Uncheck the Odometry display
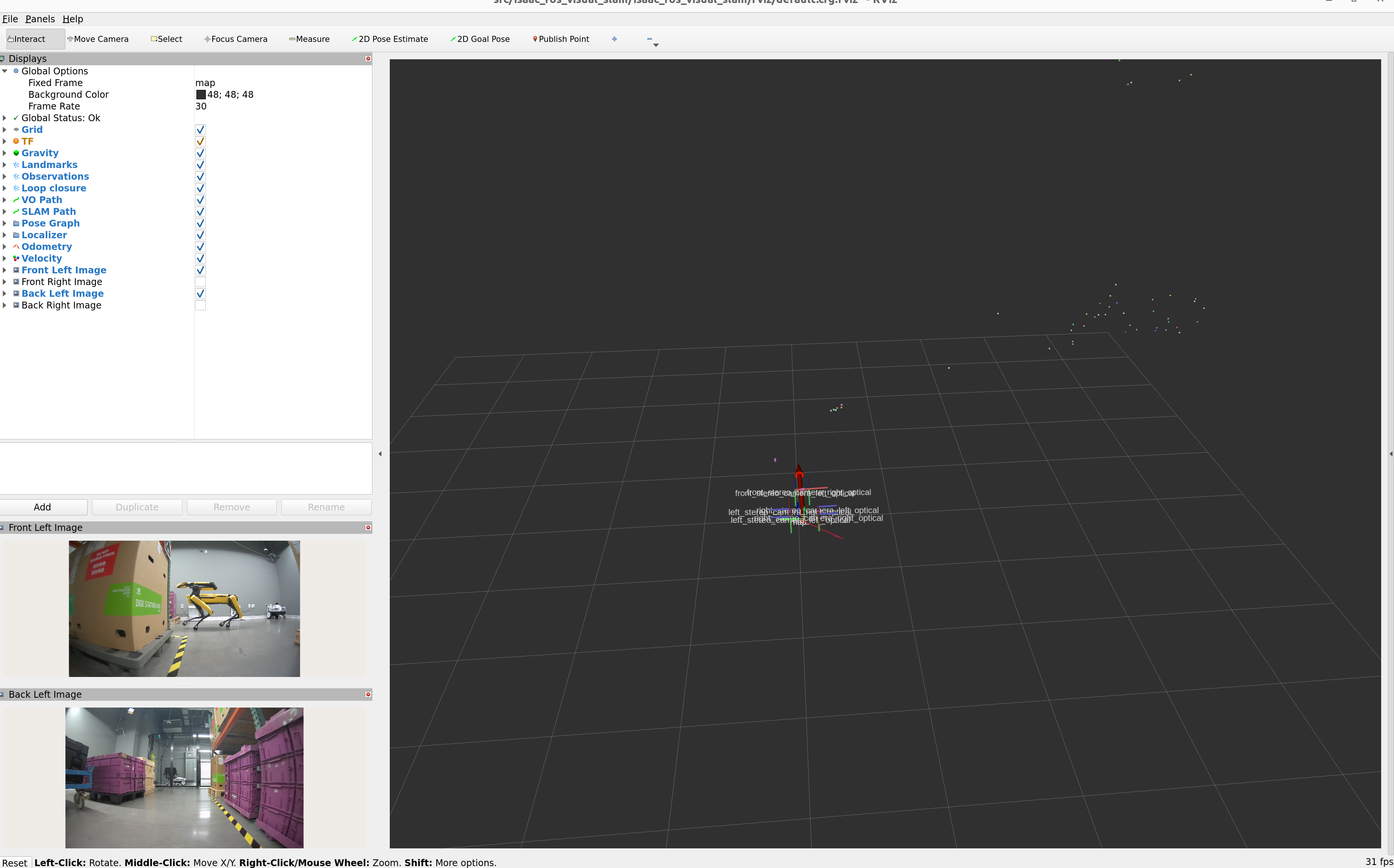 pos(200,247)
